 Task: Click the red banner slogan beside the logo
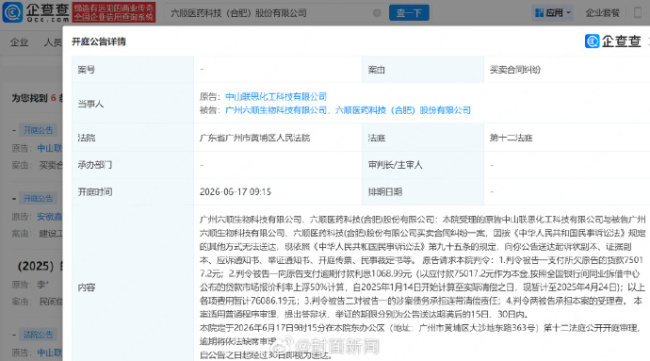(x=114, y=12)
